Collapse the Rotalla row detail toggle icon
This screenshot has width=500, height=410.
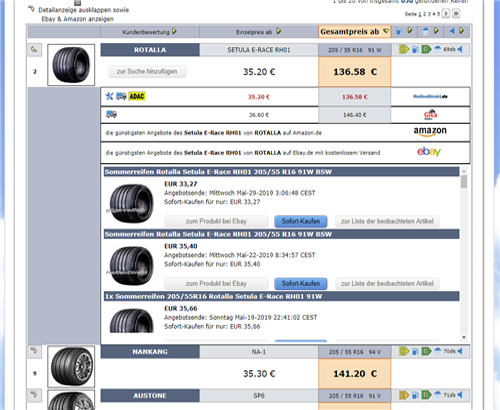[x=34, y=50]
